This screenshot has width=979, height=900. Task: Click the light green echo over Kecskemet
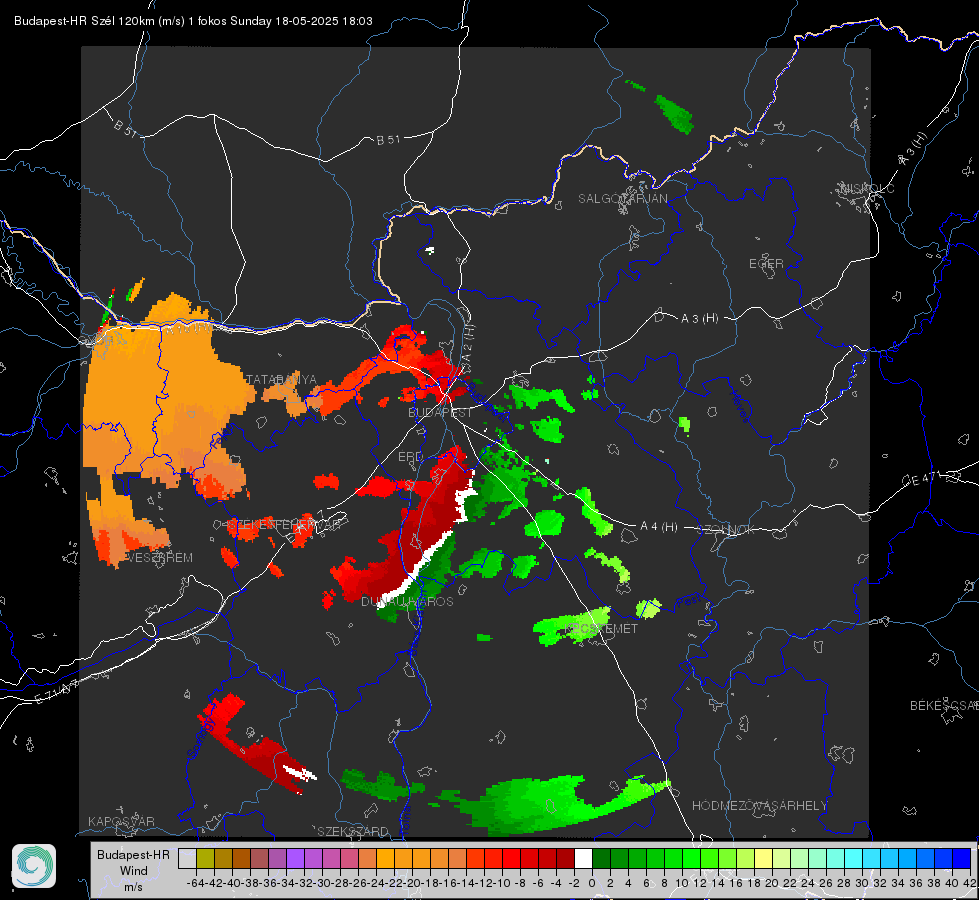571,626
